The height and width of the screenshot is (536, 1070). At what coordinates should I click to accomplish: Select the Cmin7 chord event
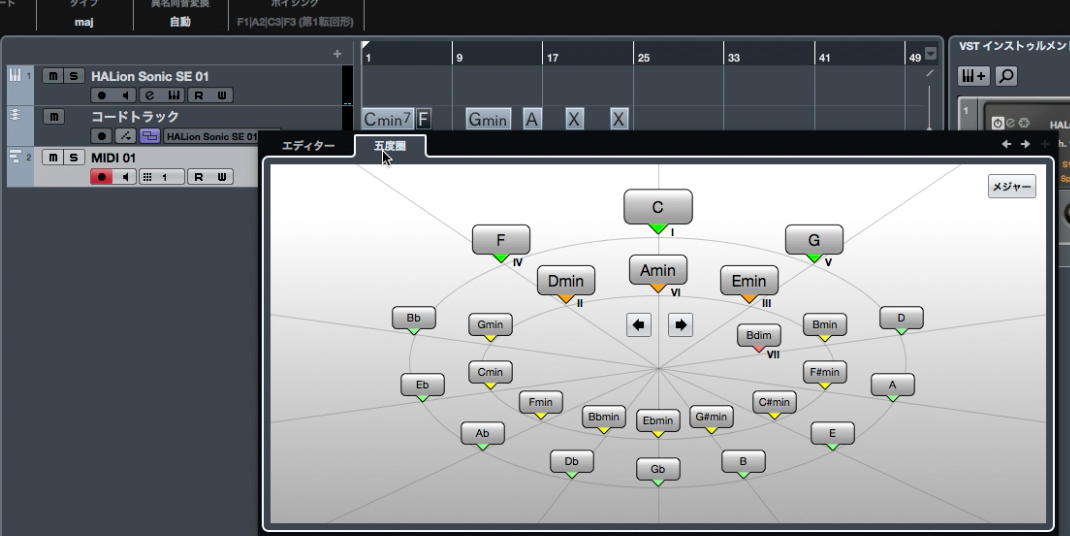[x=387, y=119]
